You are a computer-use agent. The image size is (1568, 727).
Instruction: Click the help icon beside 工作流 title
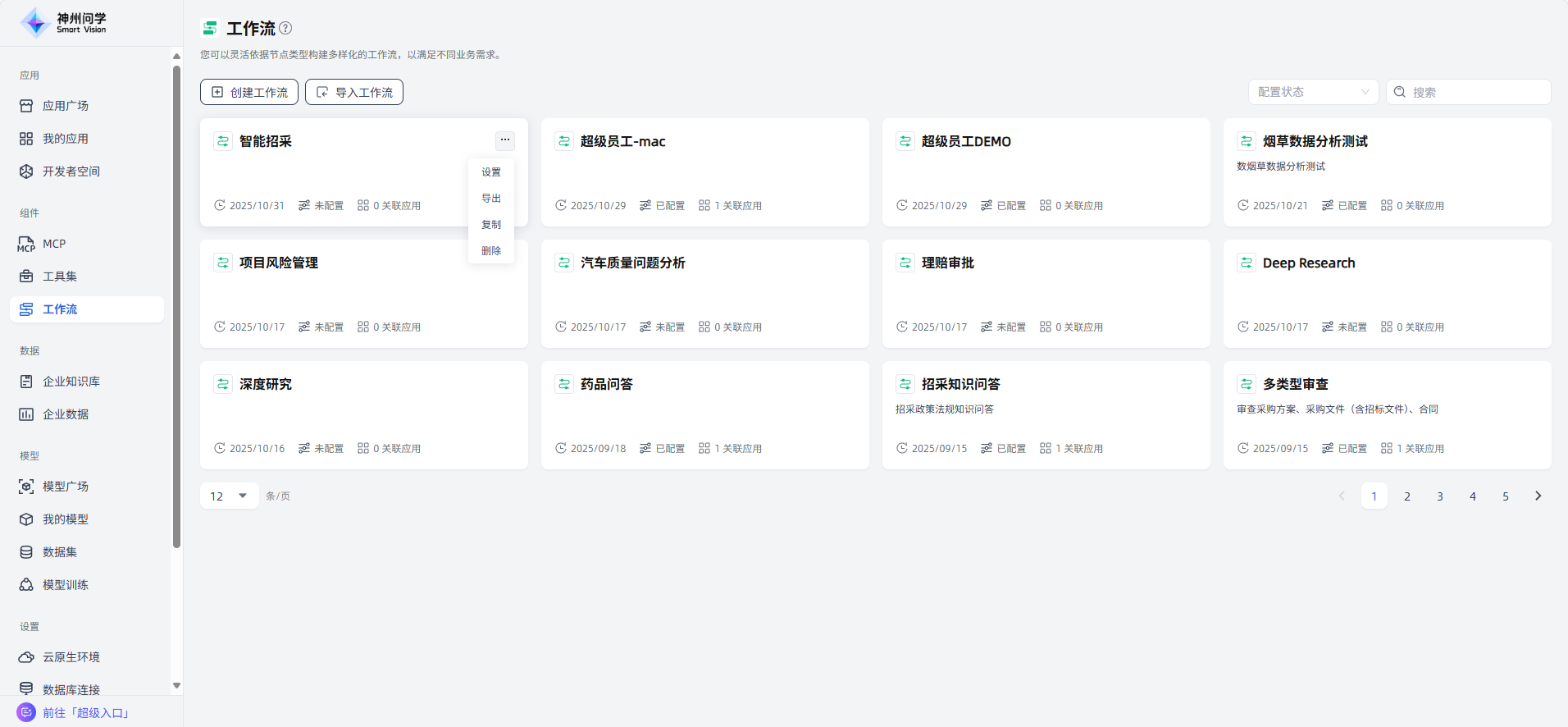[x=285, y=28]
